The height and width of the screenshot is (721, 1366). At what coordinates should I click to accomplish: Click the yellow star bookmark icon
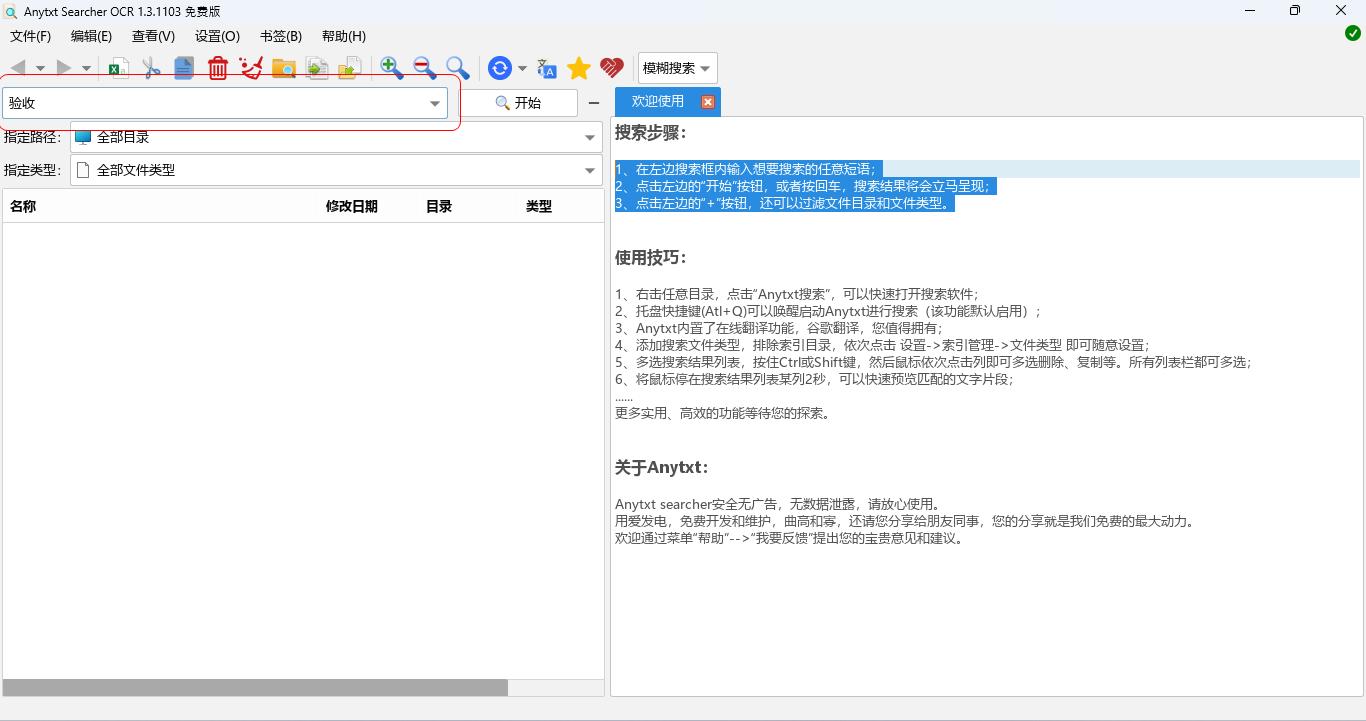[x=578, y=68]
